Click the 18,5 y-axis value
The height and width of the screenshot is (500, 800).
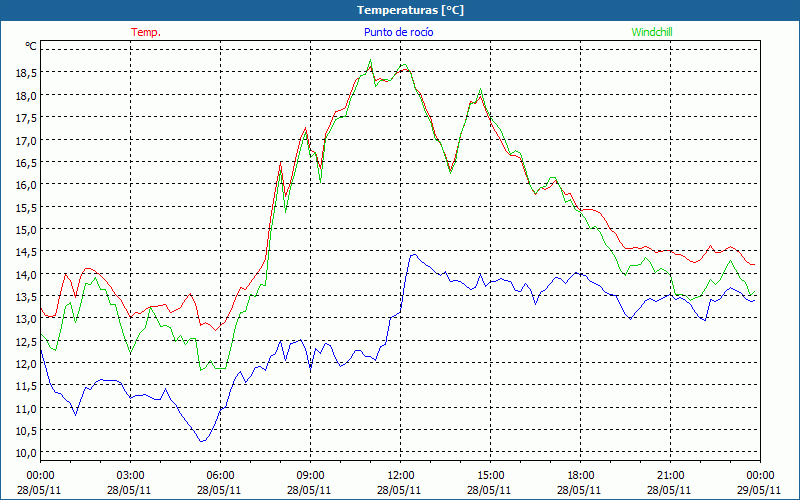pyautogui.click(x=26, y=73)
